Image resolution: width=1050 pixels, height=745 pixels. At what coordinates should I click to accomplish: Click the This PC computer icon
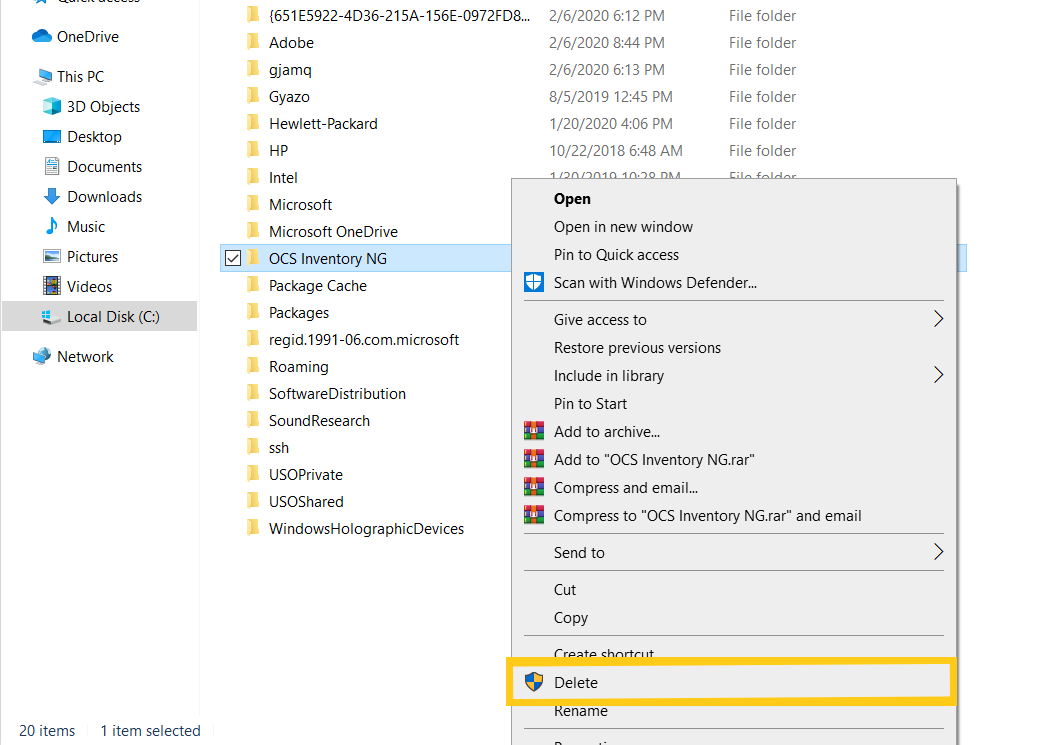click(x=45, y=76)
